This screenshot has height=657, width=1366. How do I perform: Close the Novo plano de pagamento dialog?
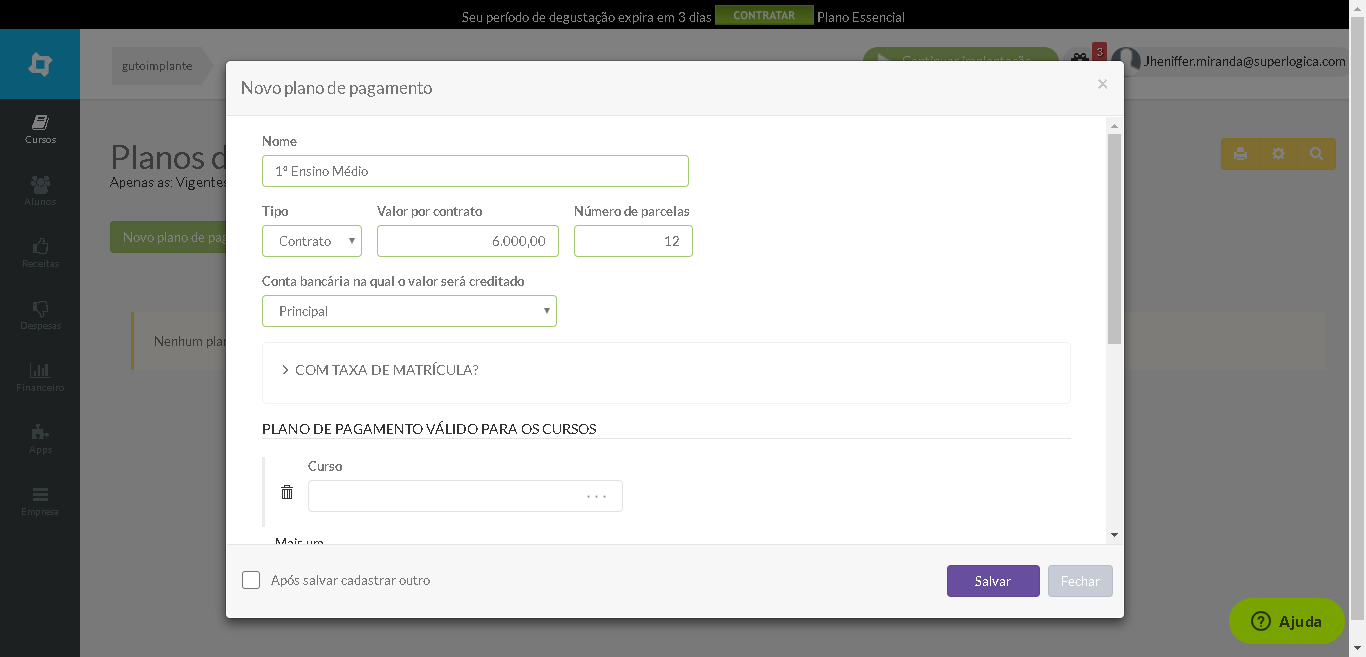pos(1102,84)
